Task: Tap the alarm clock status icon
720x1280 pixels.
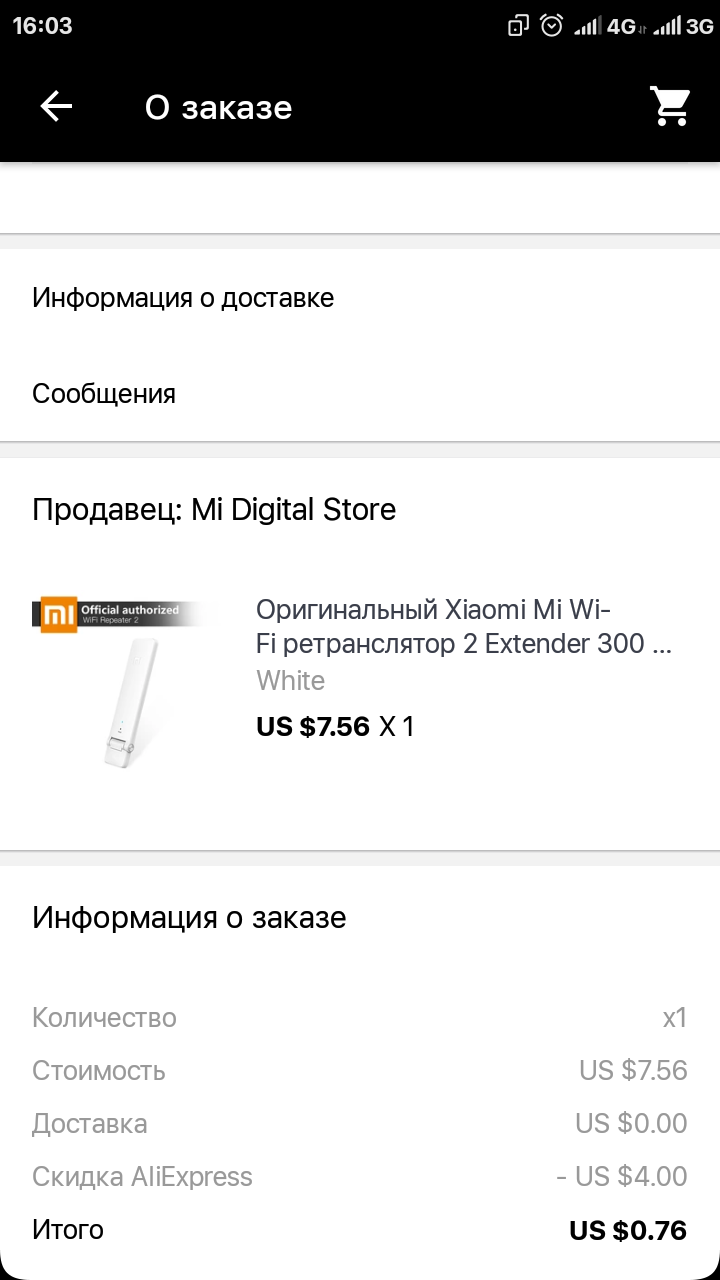Action: [x=552, y=26]
